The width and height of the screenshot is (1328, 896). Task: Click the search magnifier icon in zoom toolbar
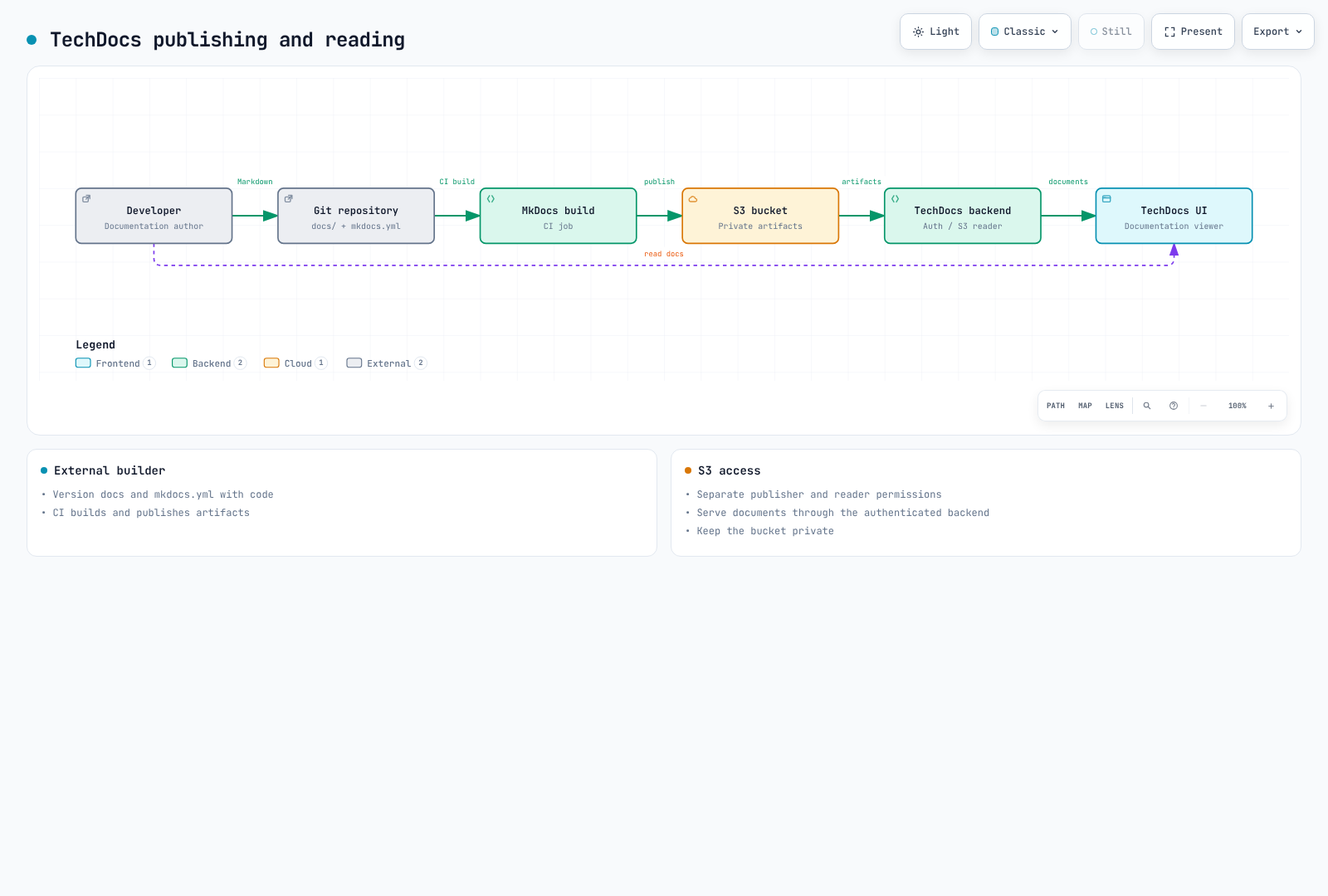[1147, 406]
